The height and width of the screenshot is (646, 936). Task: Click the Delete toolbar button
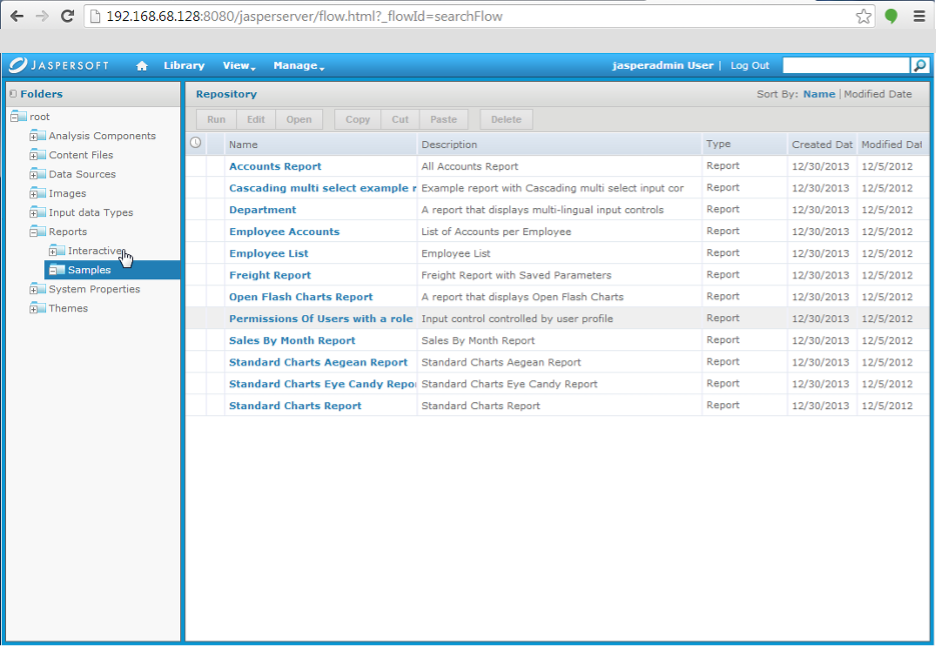coord(506,119)
